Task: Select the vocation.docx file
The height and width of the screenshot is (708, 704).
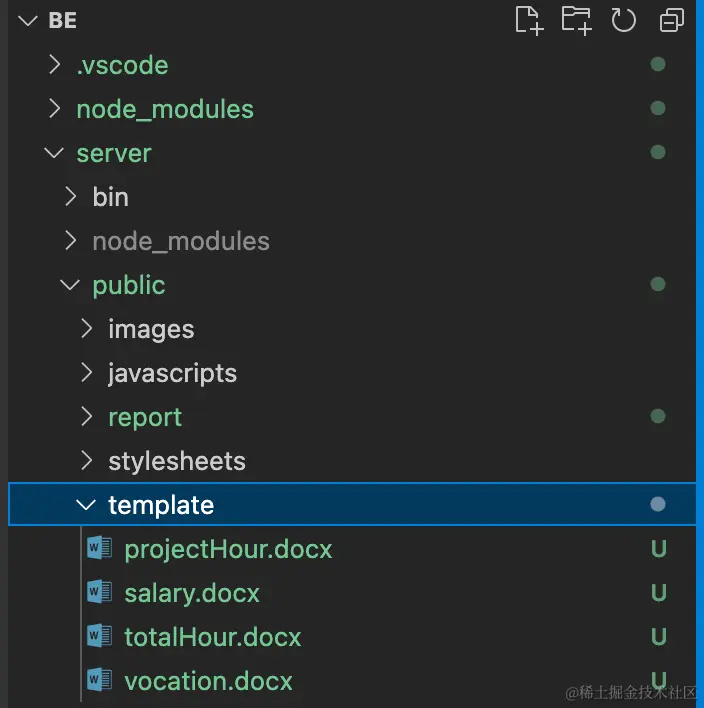Action: 208,681
